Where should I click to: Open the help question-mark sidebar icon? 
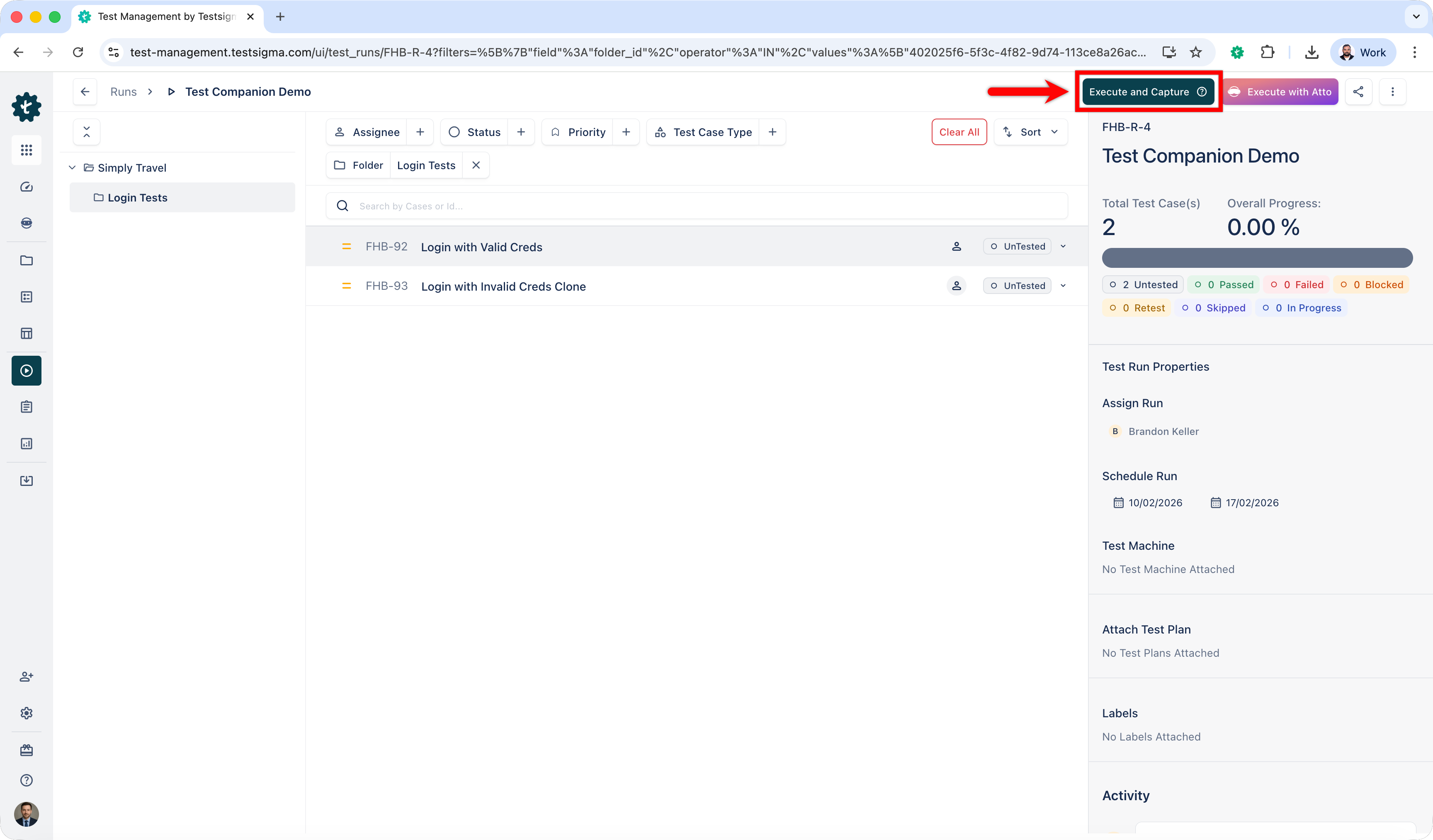[26, 780]
